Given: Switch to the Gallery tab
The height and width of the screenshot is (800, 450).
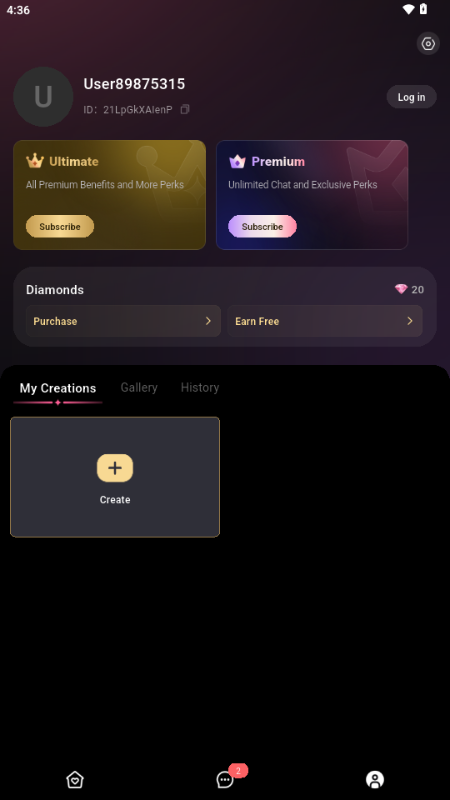Looking at the screenshot, I should click(x=139, y=388).
